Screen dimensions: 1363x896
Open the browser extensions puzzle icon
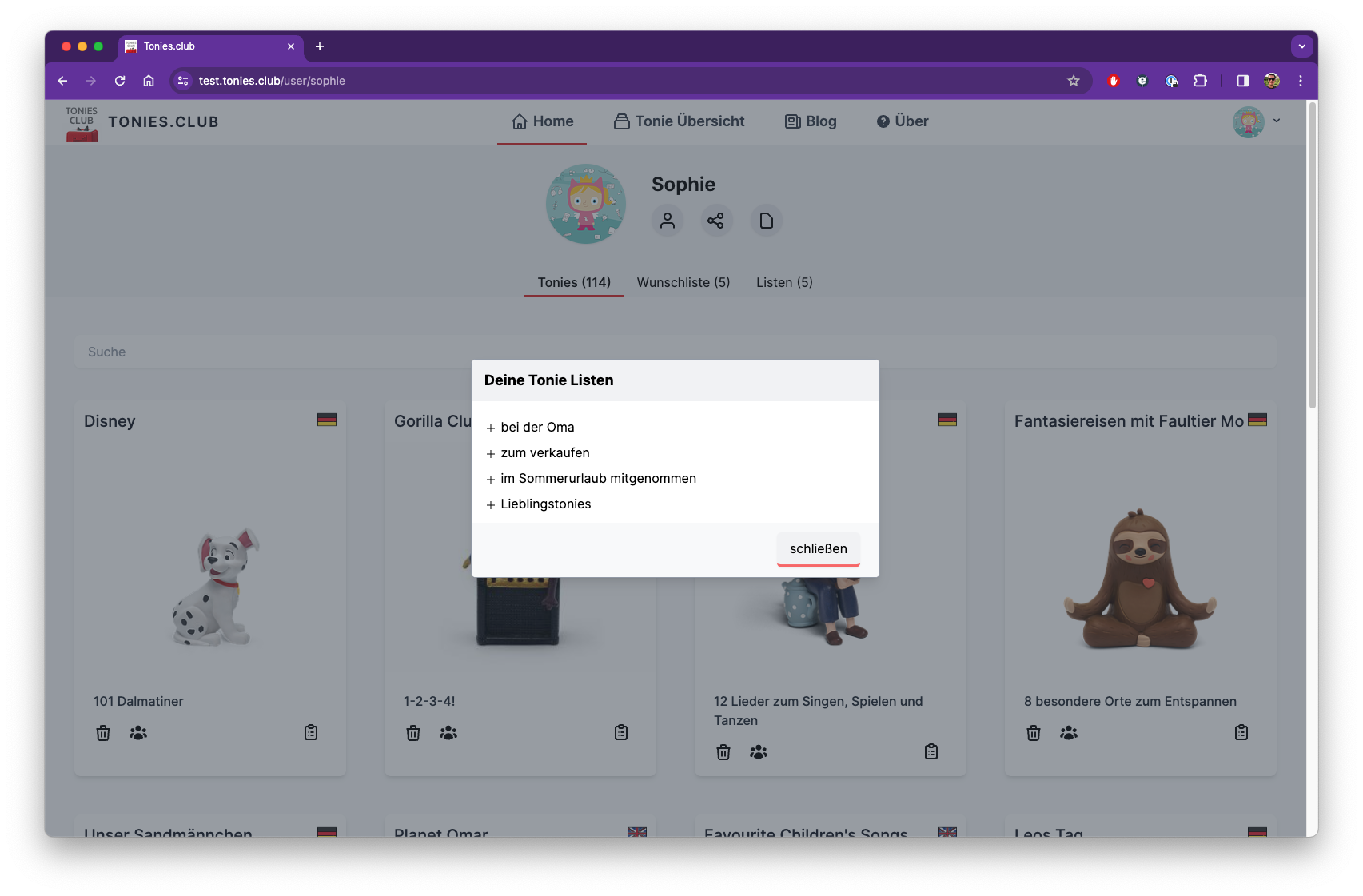(1200, 81)
